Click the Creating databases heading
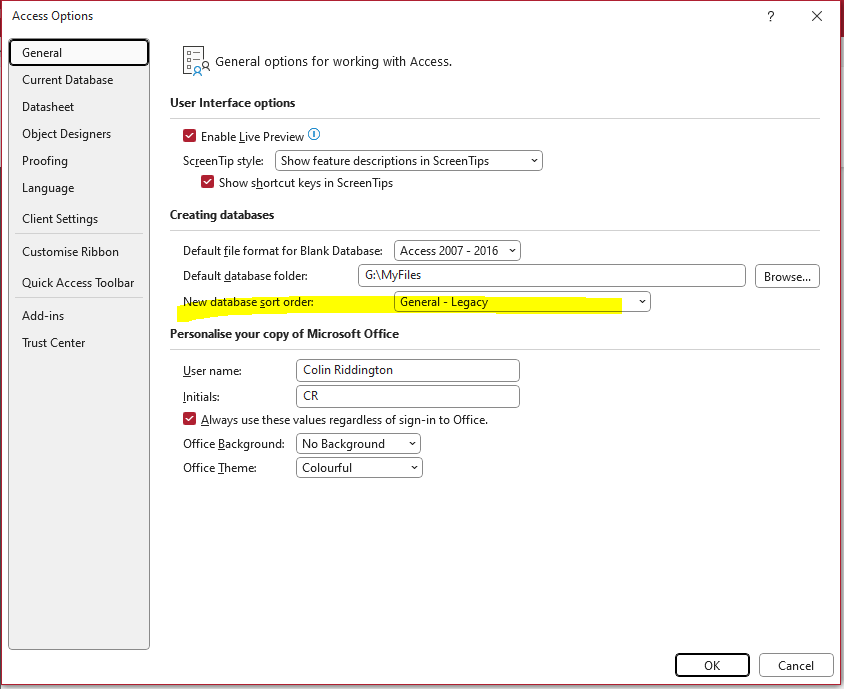This screenshot has height=689, width=844. point(222,215)
